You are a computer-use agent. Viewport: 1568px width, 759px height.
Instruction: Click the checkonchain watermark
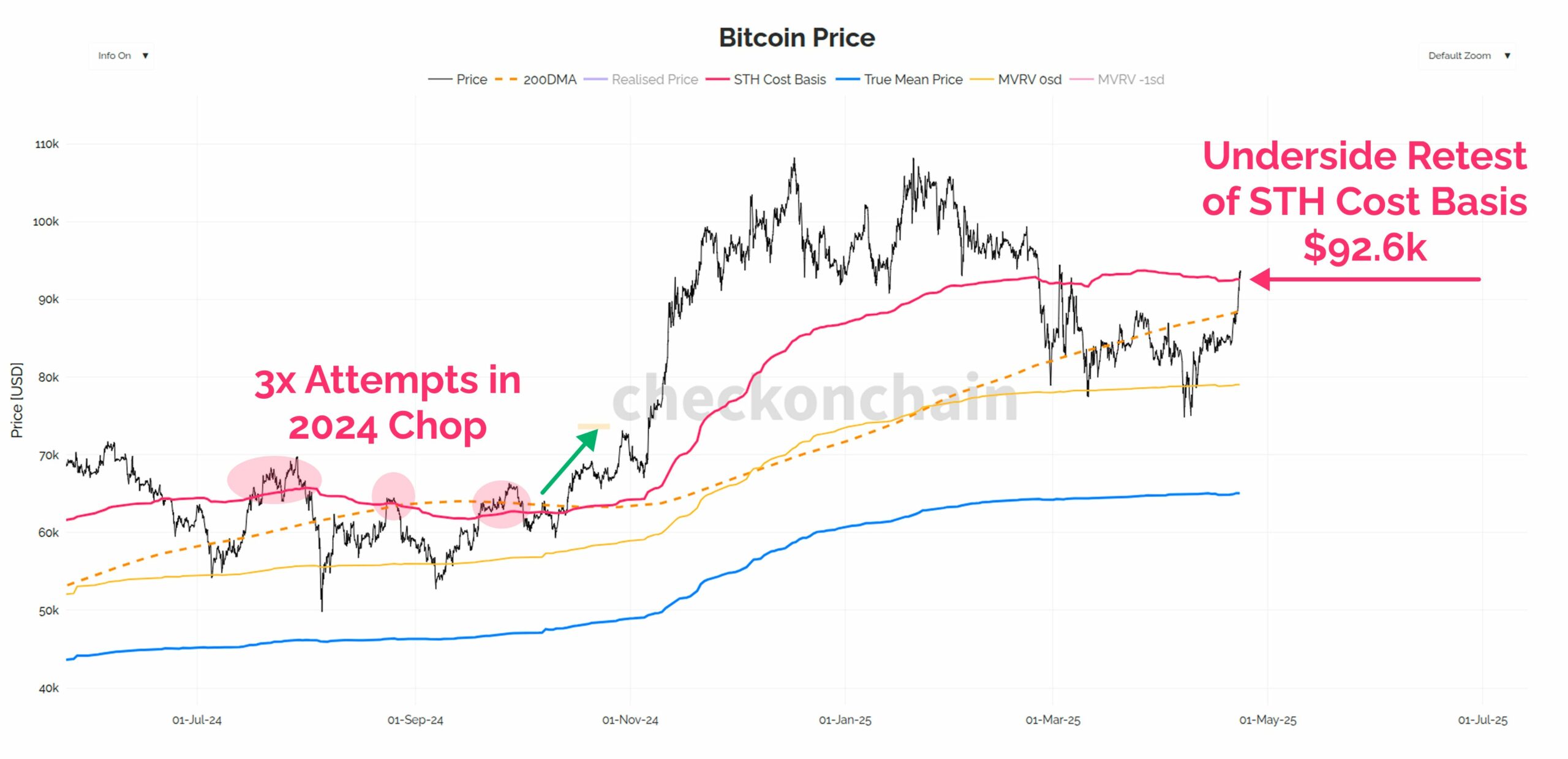[x=815, y=398]
